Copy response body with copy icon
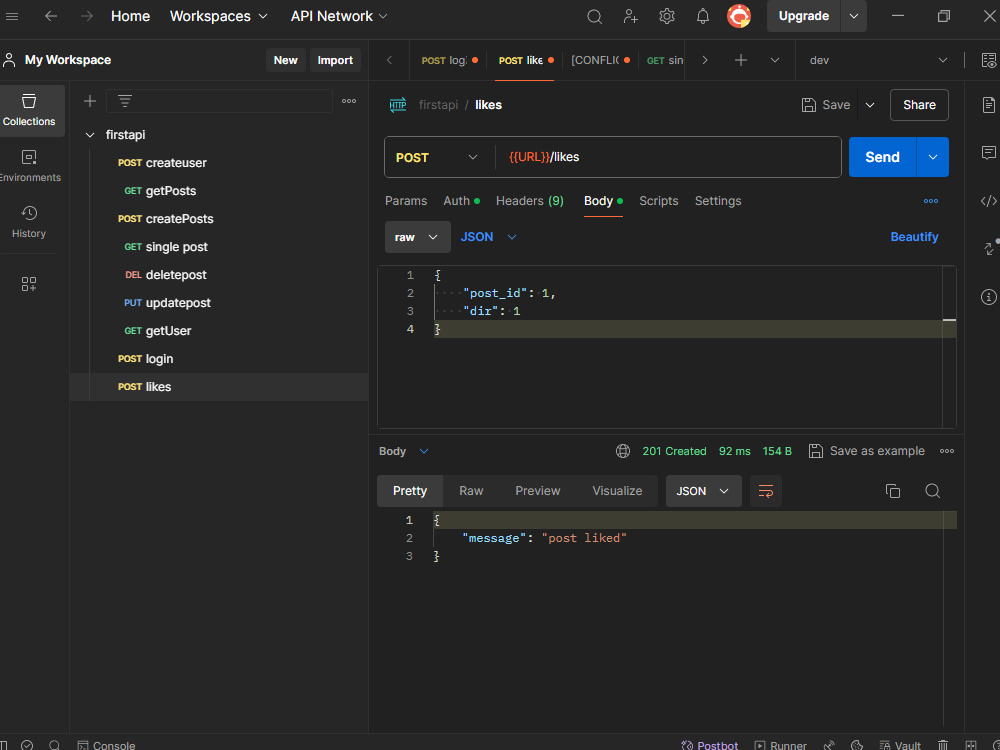The width and height of the screenshot is (1000, 750). coord(893,490)
